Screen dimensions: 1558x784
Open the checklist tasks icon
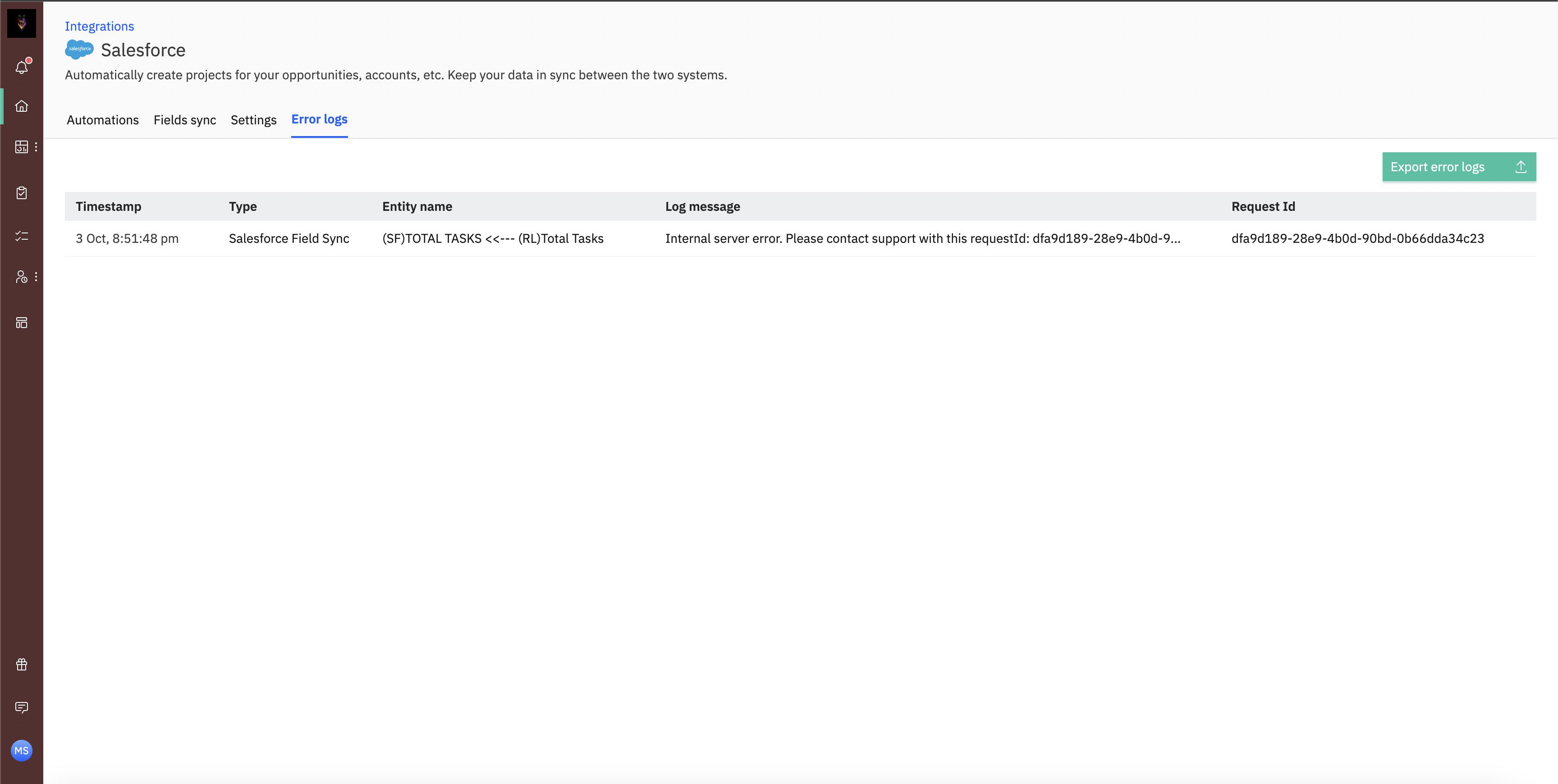coord(22,236)
